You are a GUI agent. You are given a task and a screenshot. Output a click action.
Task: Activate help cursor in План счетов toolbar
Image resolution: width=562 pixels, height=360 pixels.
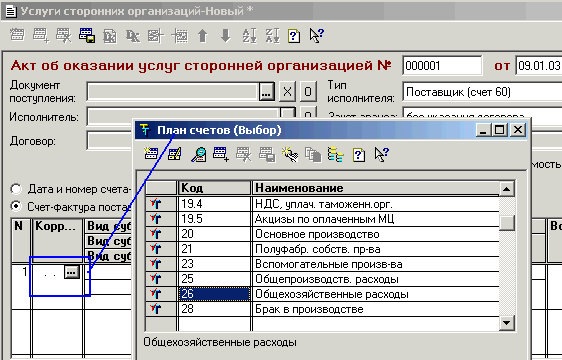[x=381, y=155]
